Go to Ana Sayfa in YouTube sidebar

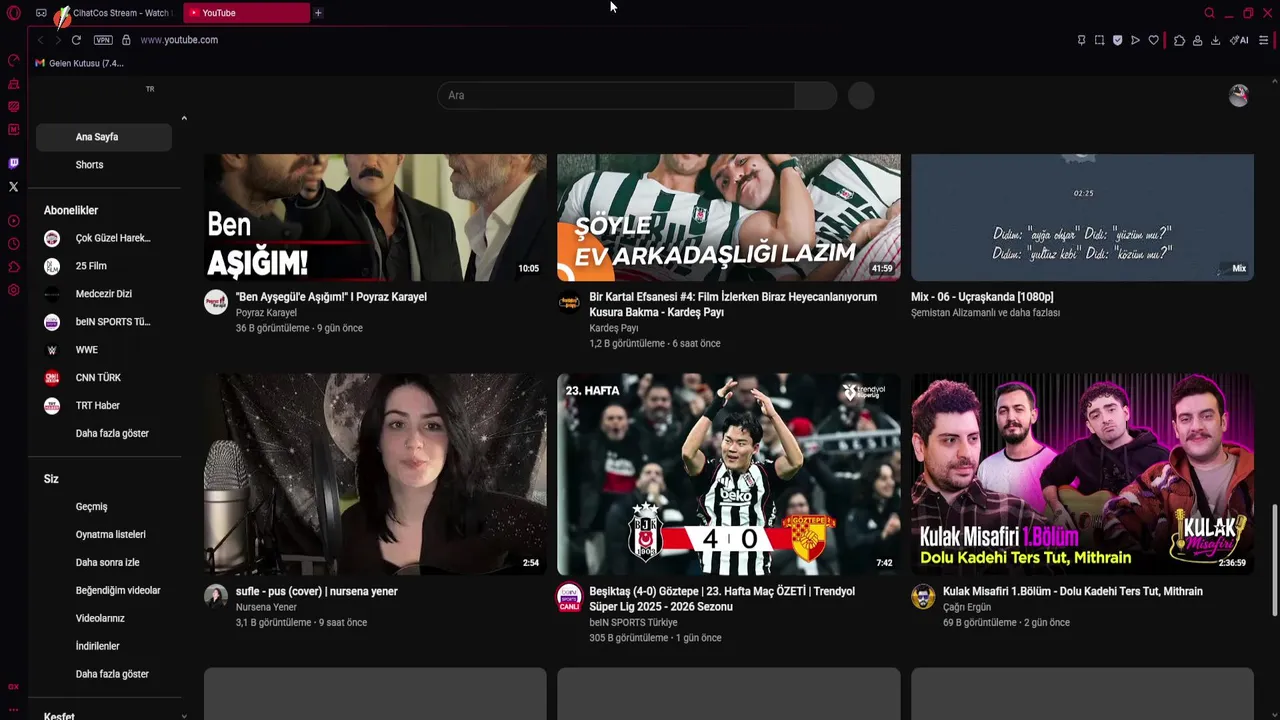[x=104, y=137]
